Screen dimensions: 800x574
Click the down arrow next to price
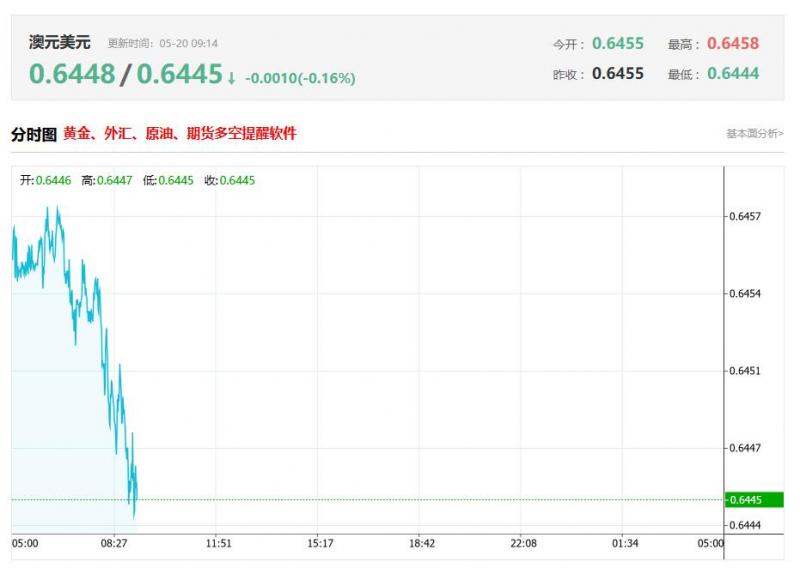[232, 78]
